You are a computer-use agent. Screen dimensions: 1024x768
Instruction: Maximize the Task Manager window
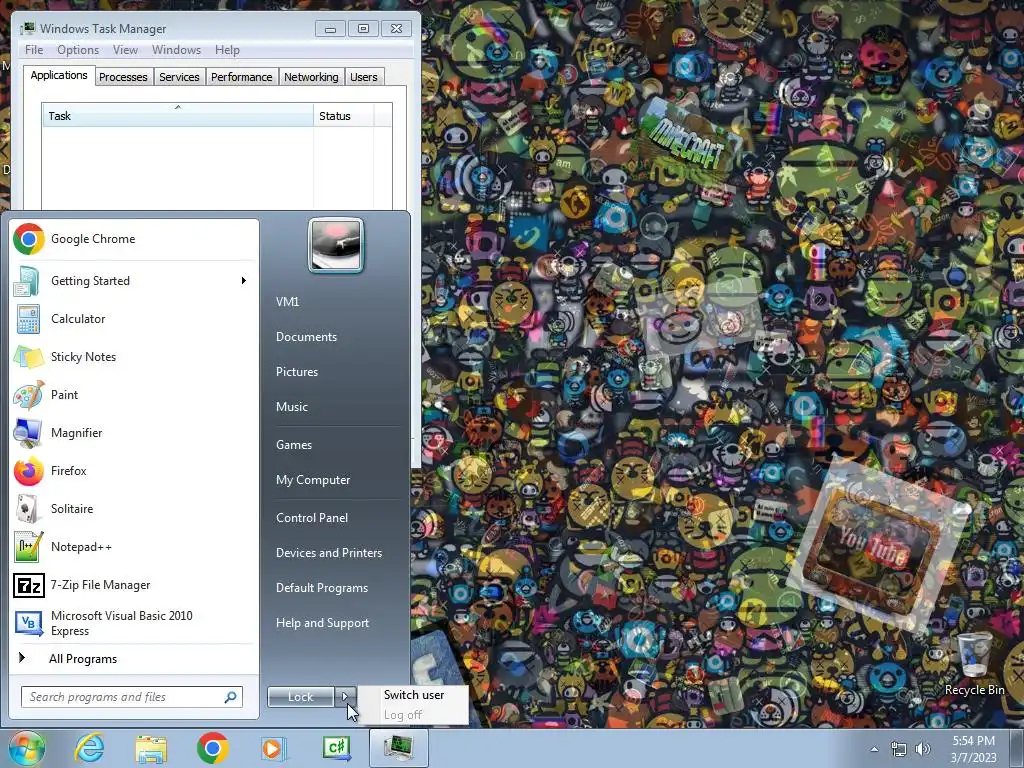363,29
